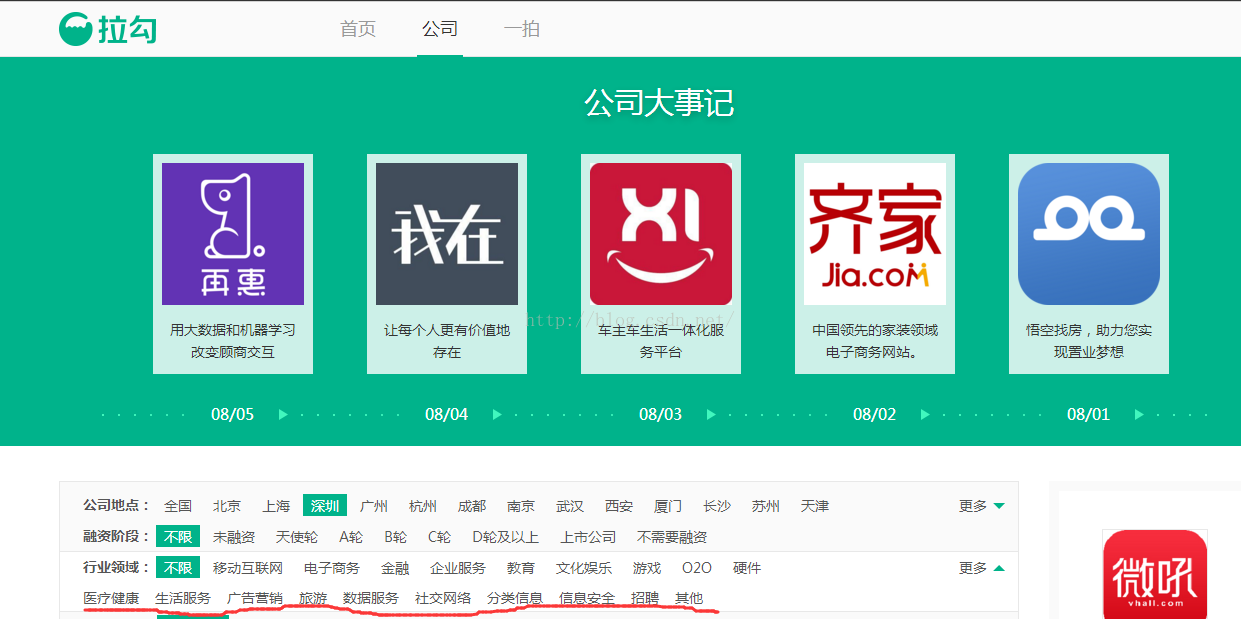Image resolution: width=1241 pixels, height=619 pixels.
Task: Filter by C轮 funding stage
Action: [x=439, y=537]
